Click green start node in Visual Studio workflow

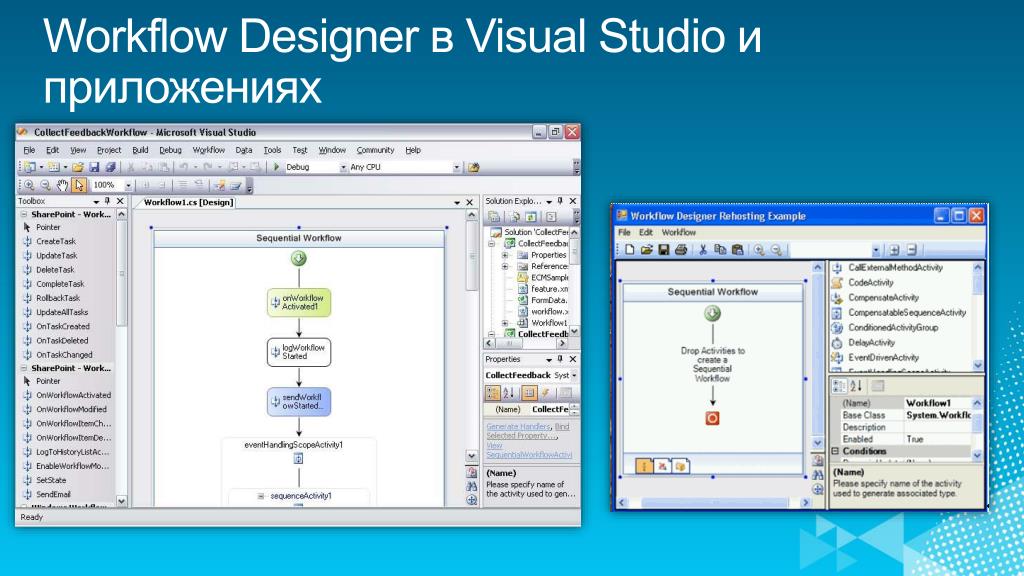tap(298, 259)
